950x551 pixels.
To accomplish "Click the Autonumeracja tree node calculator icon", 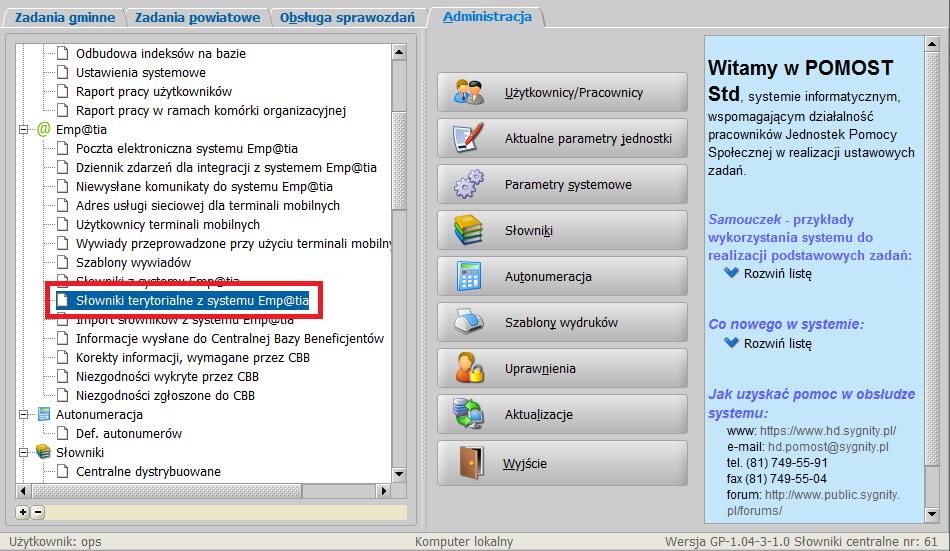I will click(x=44, y=414).
